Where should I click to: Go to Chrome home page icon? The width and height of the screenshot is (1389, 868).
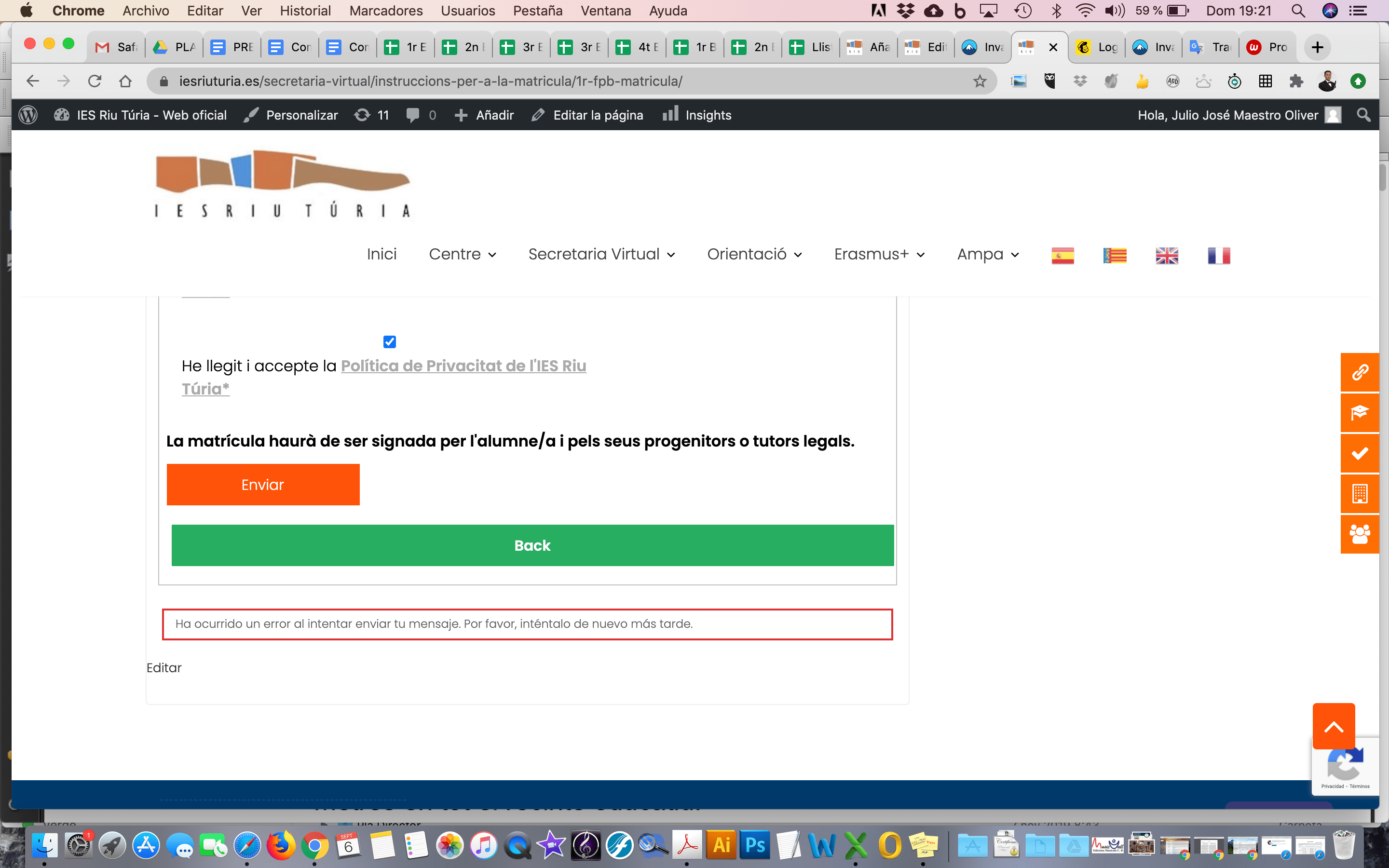[x=125, y=81]
